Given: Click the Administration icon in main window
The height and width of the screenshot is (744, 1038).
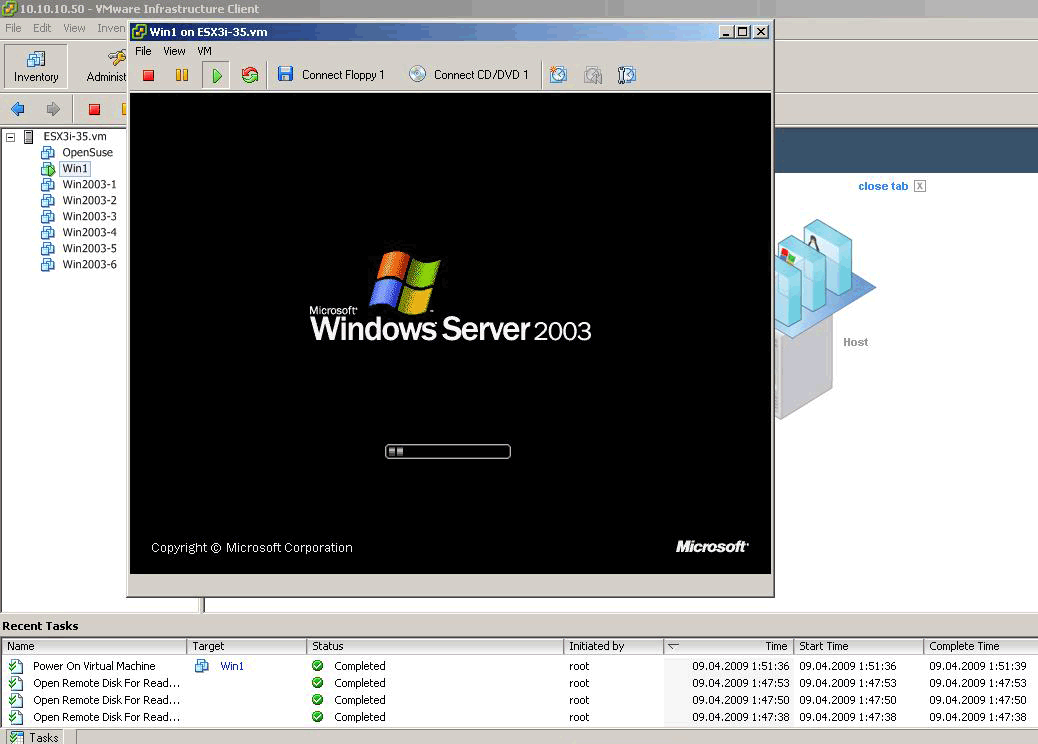Looking at the screenshot, I should point(117,58).
